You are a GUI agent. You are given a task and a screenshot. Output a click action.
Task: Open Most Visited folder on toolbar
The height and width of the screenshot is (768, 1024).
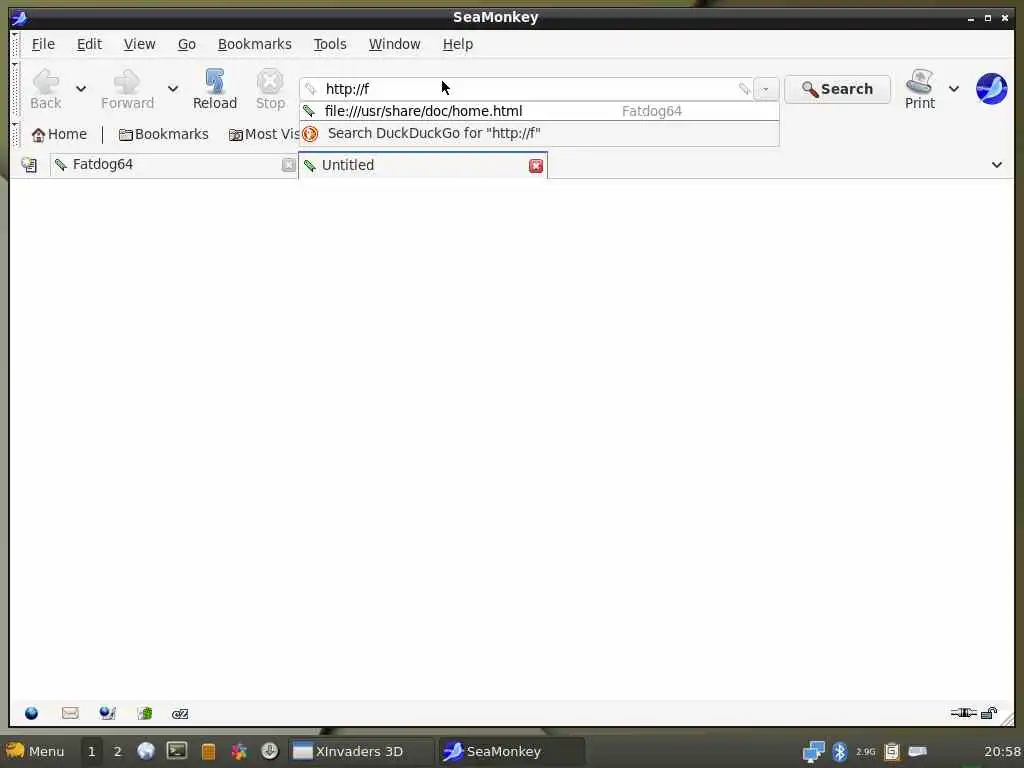(x=264, y=135)
